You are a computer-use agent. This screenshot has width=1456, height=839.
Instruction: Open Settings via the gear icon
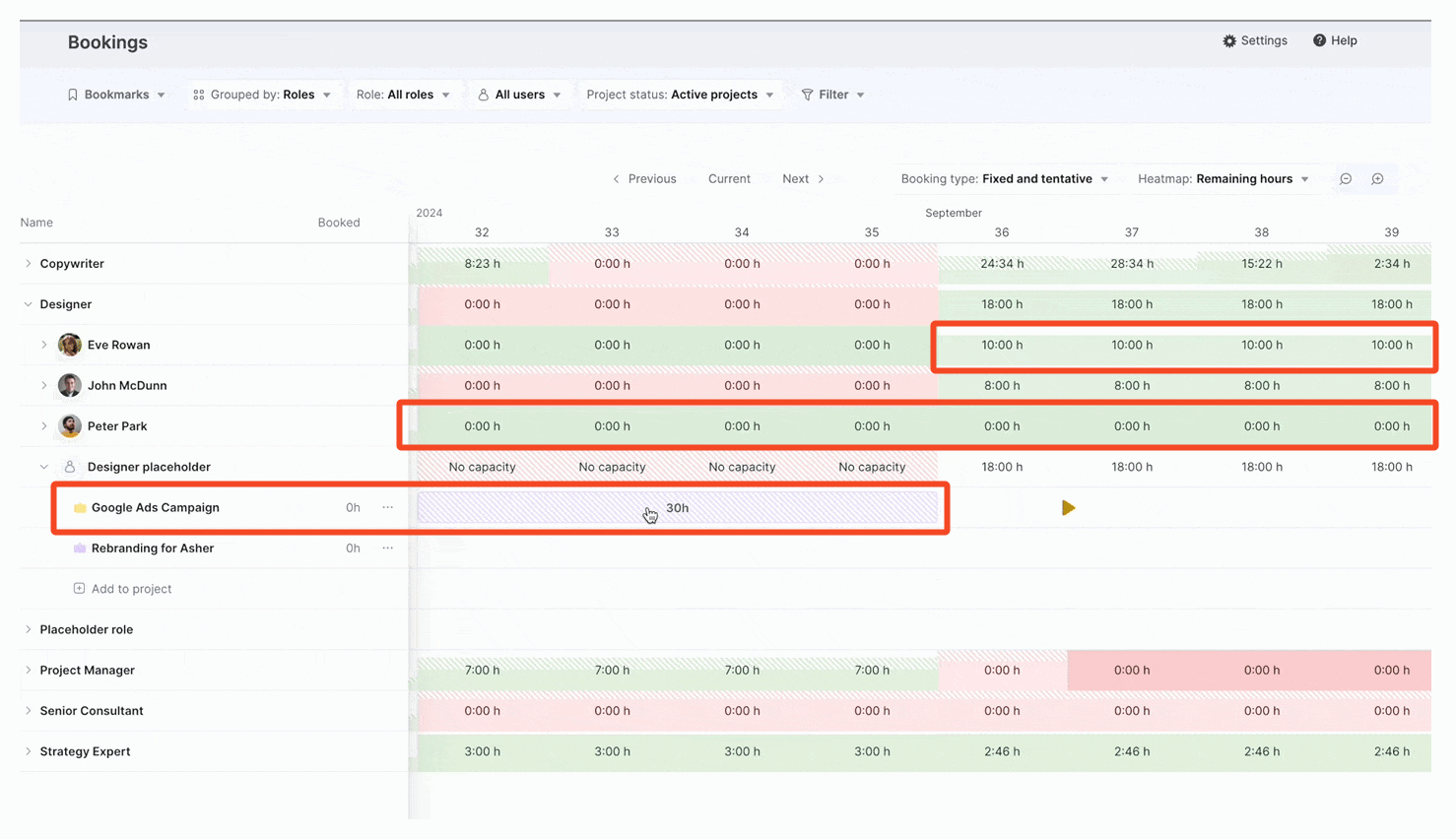coord(1229,41)
